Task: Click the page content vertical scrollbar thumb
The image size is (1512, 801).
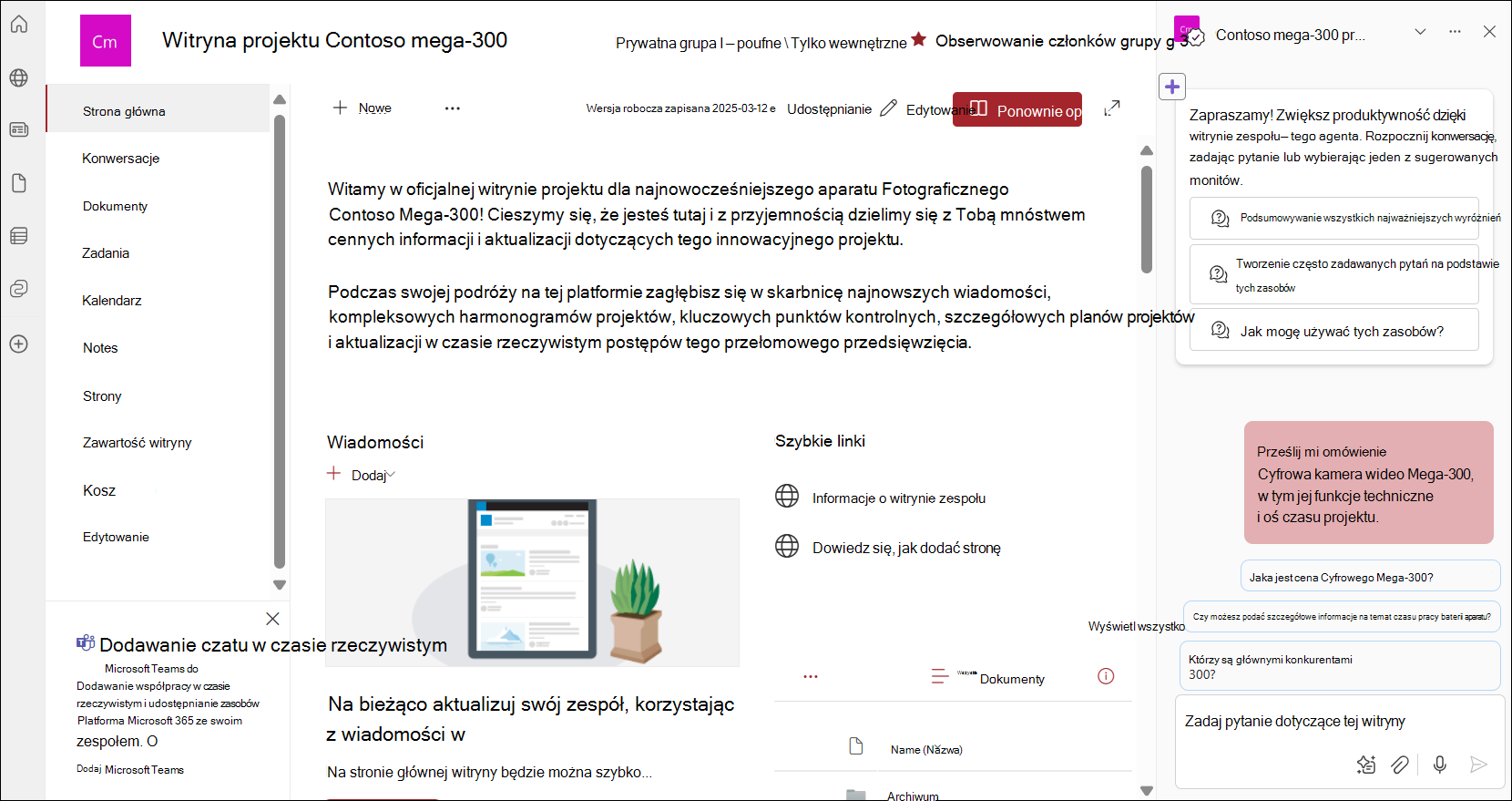Action: click(x=1147, y=218)
